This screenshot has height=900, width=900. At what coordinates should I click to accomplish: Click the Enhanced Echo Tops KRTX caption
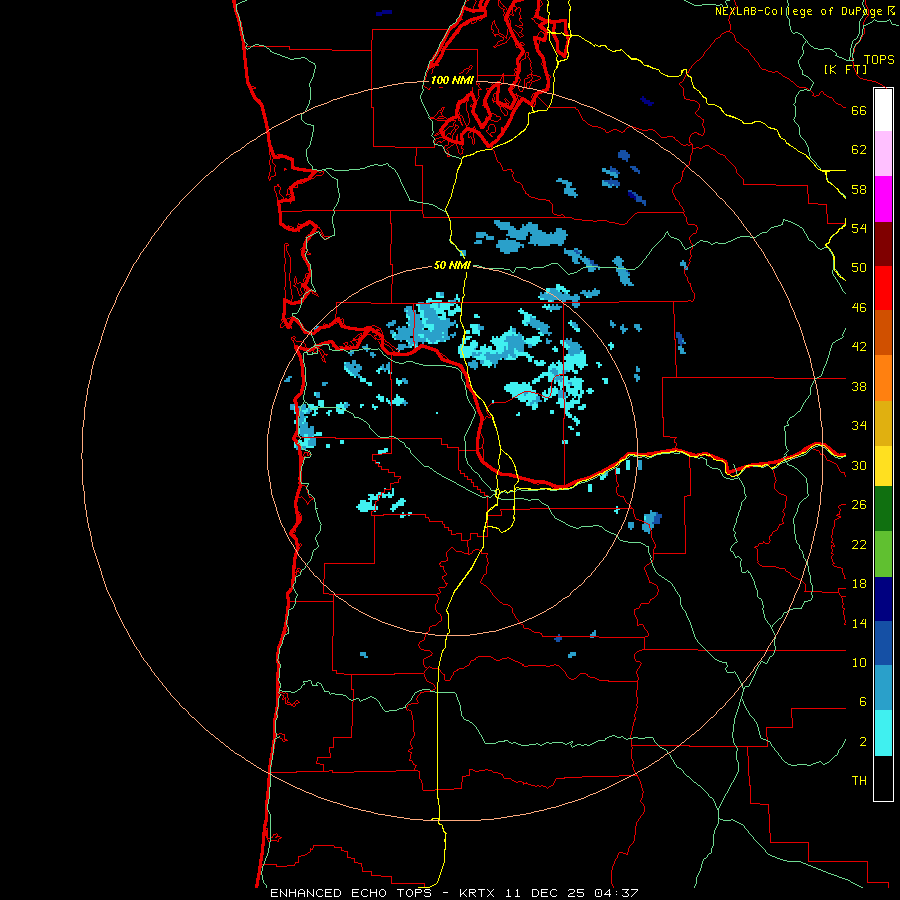[x=454, y=893]
